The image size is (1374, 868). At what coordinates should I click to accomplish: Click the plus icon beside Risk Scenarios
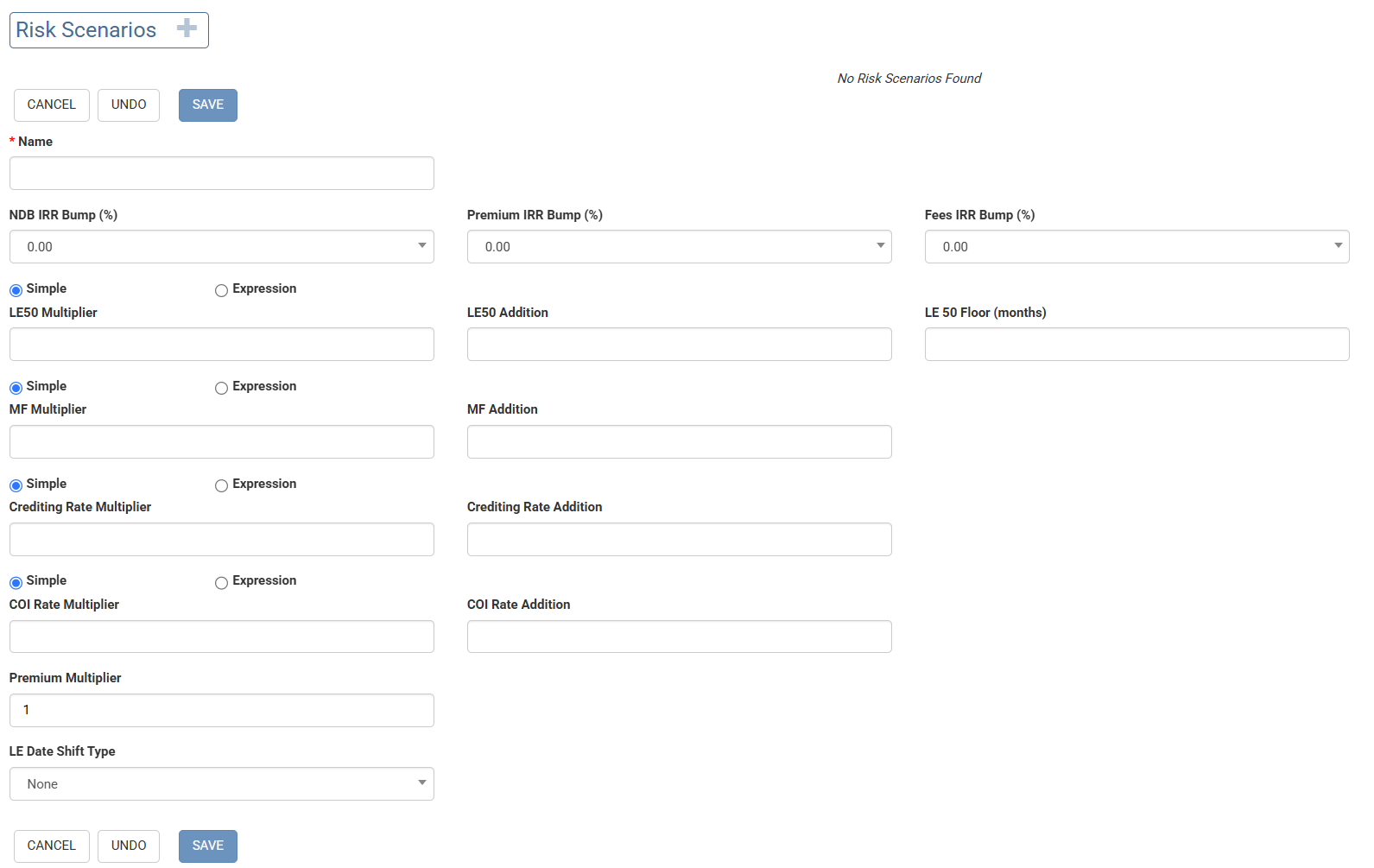pyautogui.click(x=187, y=29)
